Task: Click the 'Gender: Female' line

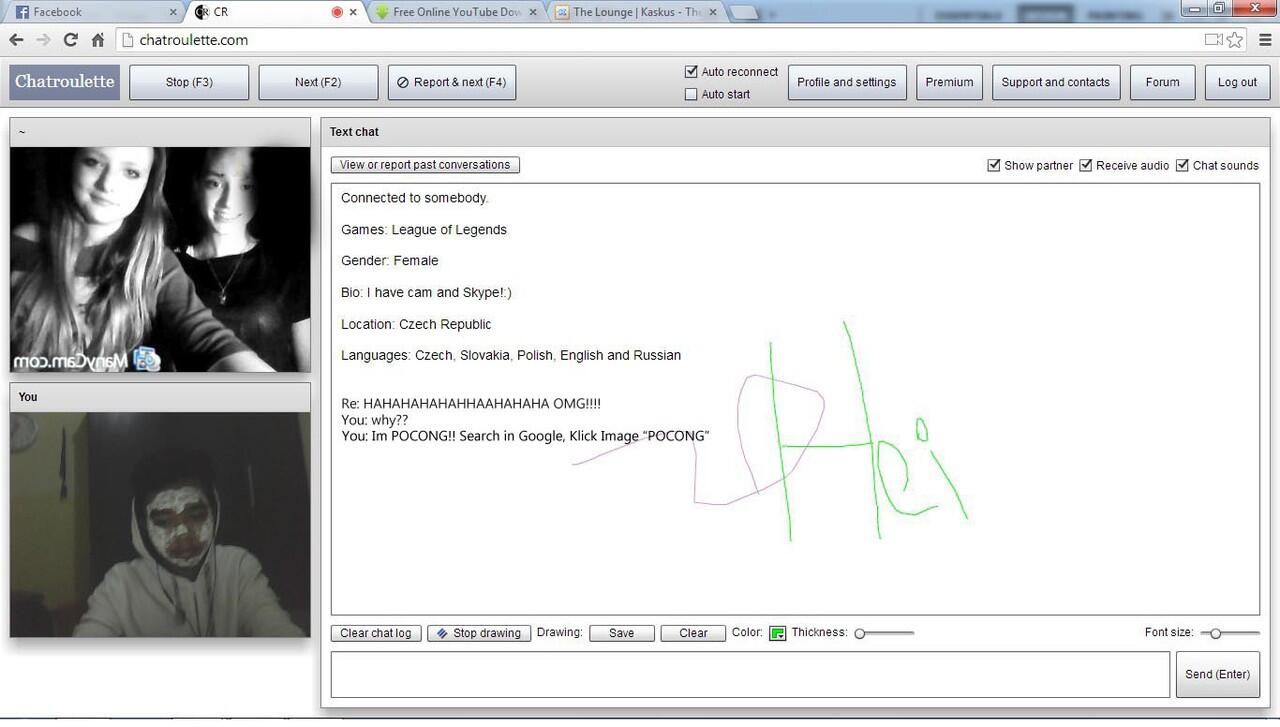Action: (390, 260)
